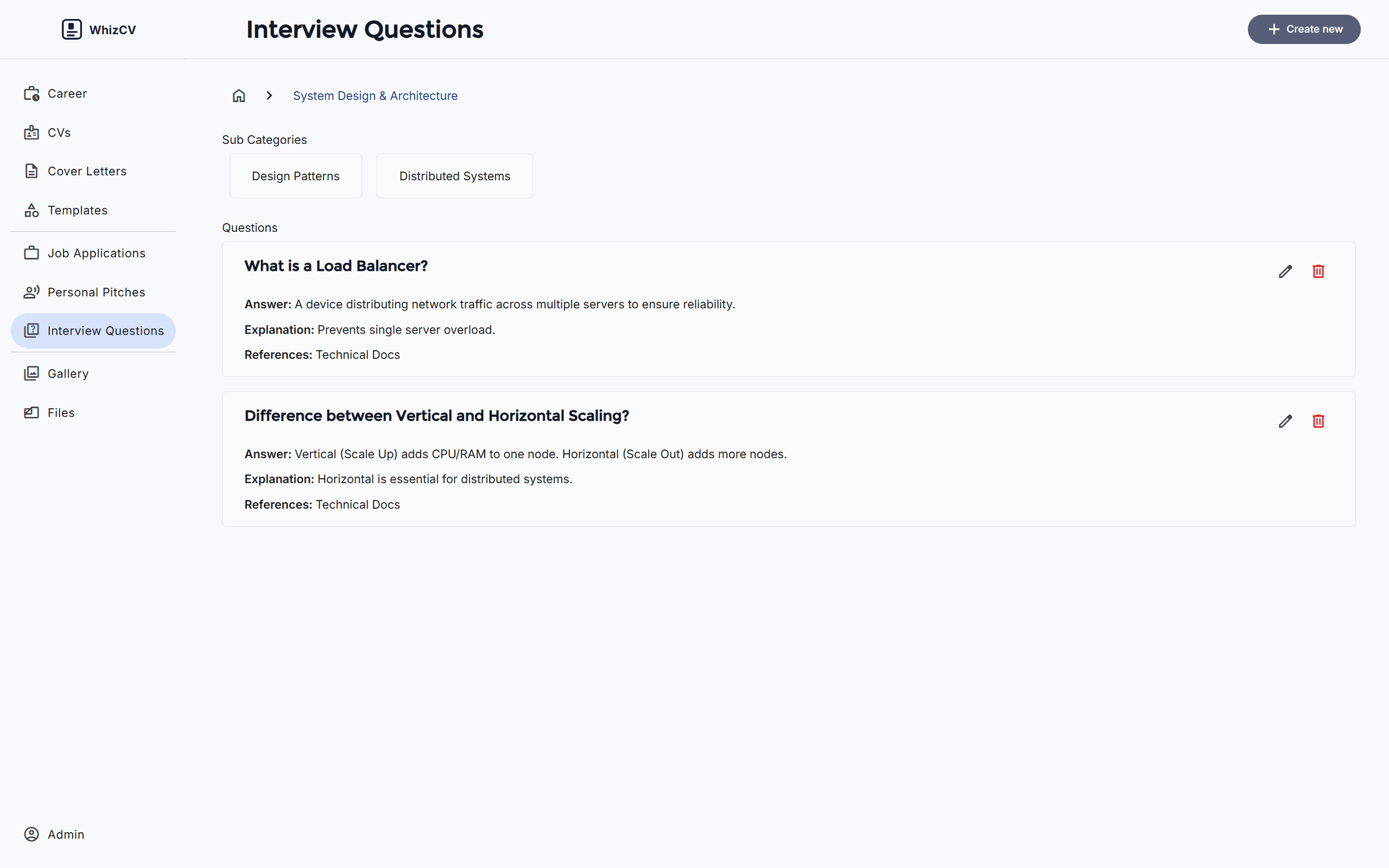Click the Templates shapes icon
Viewport: 1389px width, 868px height.
click(x=31, y=210)
